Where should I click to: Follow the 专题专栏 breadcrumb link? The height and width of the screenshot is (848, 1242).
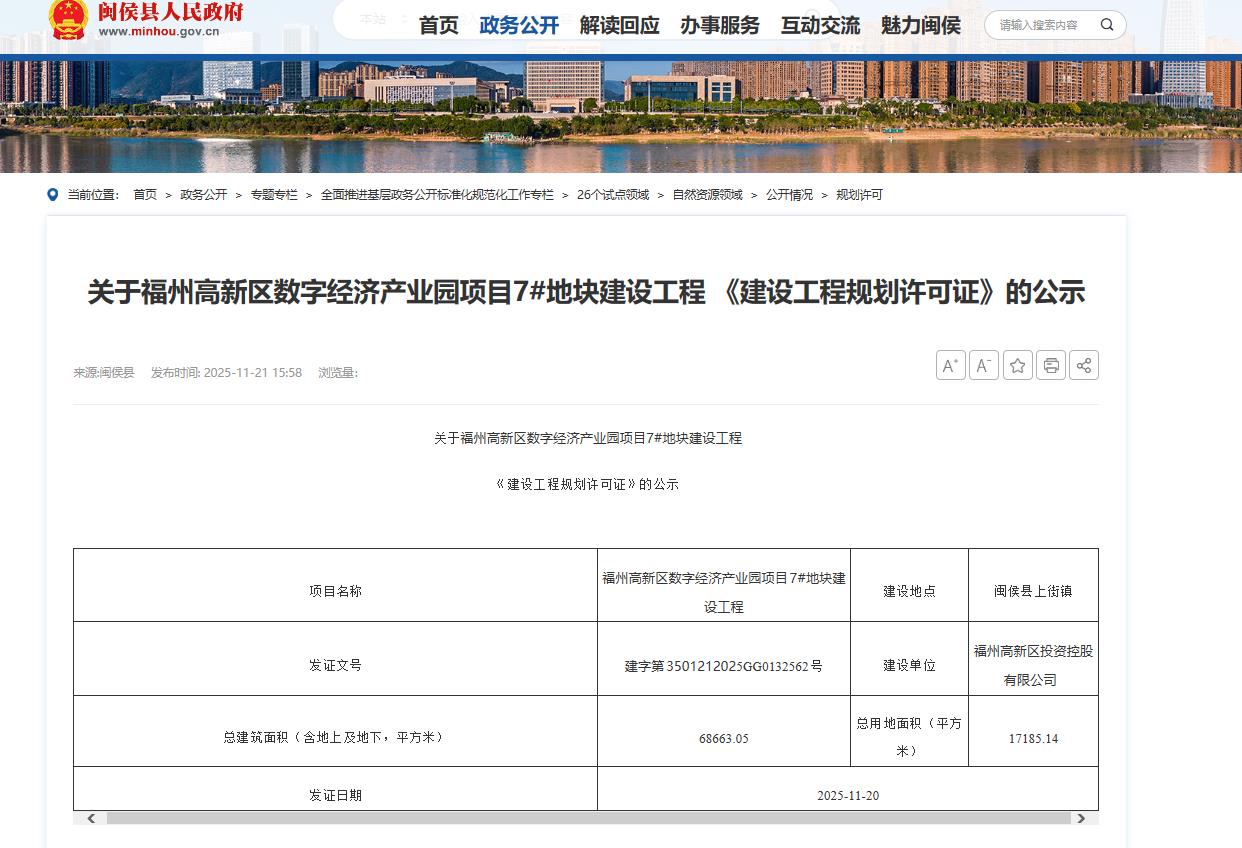[274, 195]
